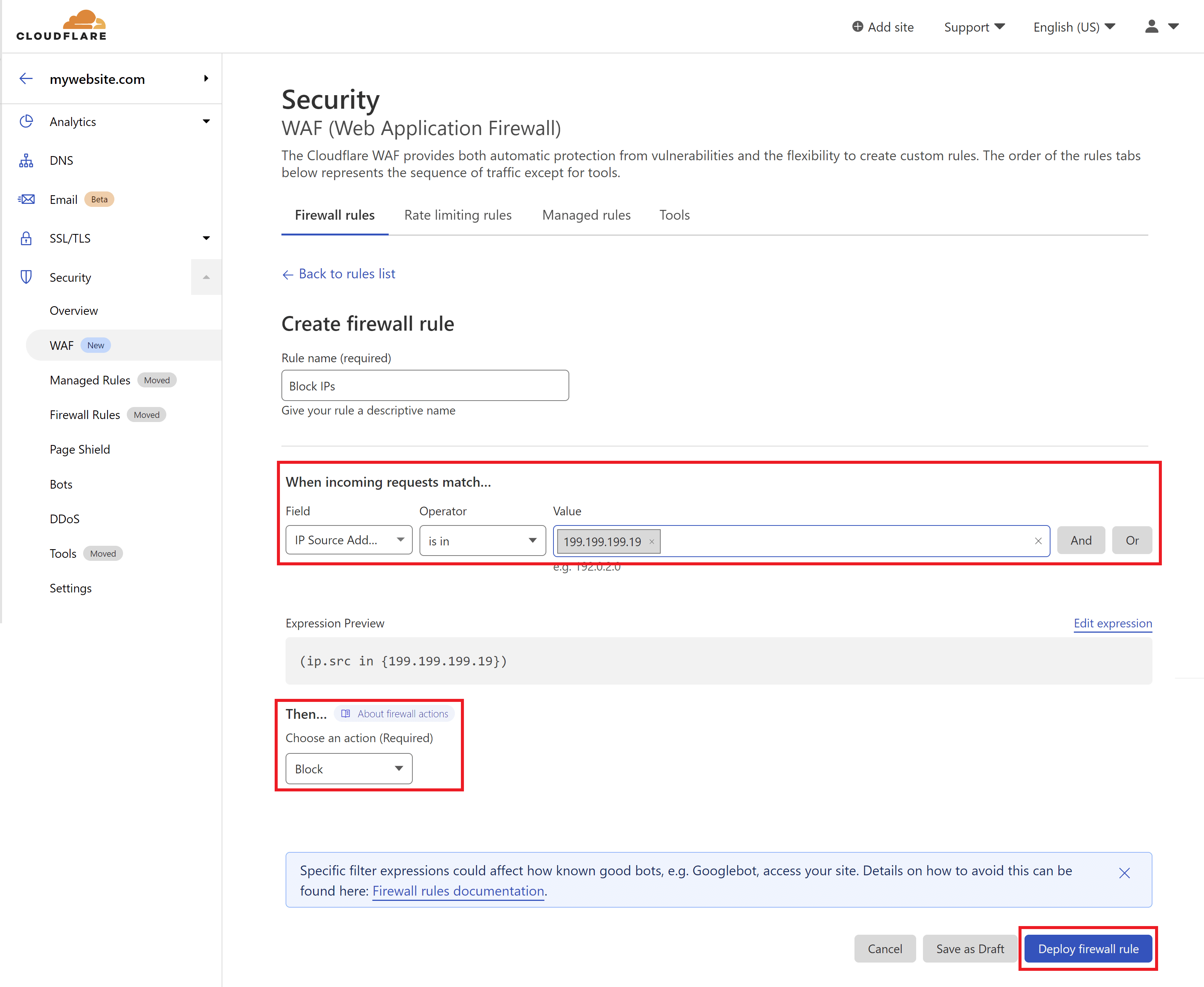Click the Analytics pie chart icon
1204x987 pixels.
[x=26, y=121]
